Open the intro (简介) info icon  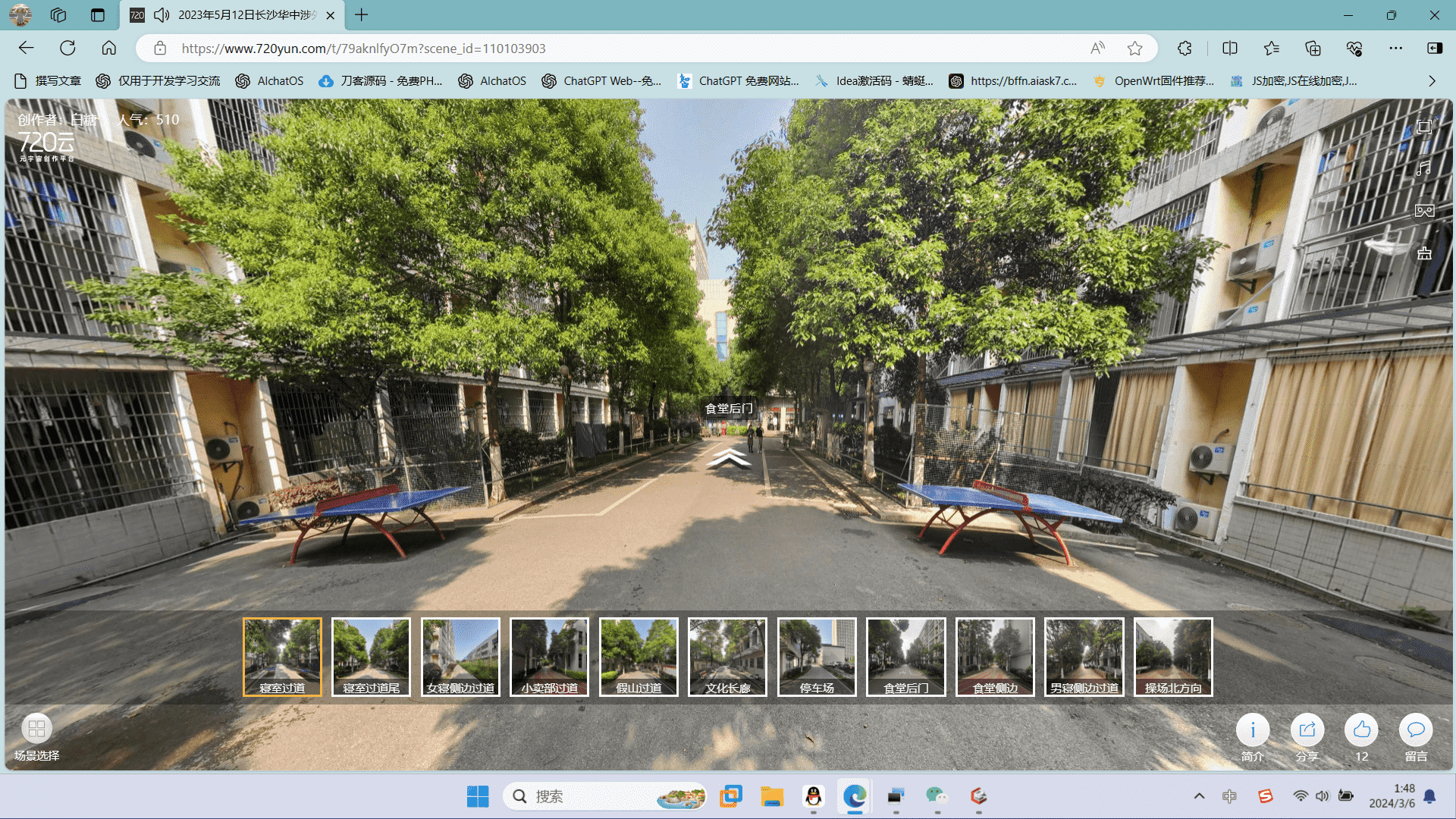(x=1252, y=730)
